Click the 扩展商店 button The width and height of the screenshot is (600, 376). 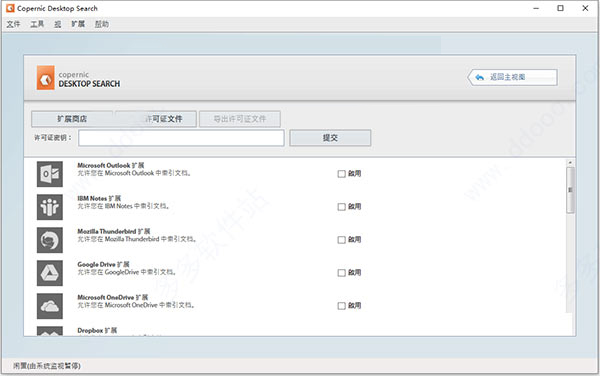[x=72, y=119]
